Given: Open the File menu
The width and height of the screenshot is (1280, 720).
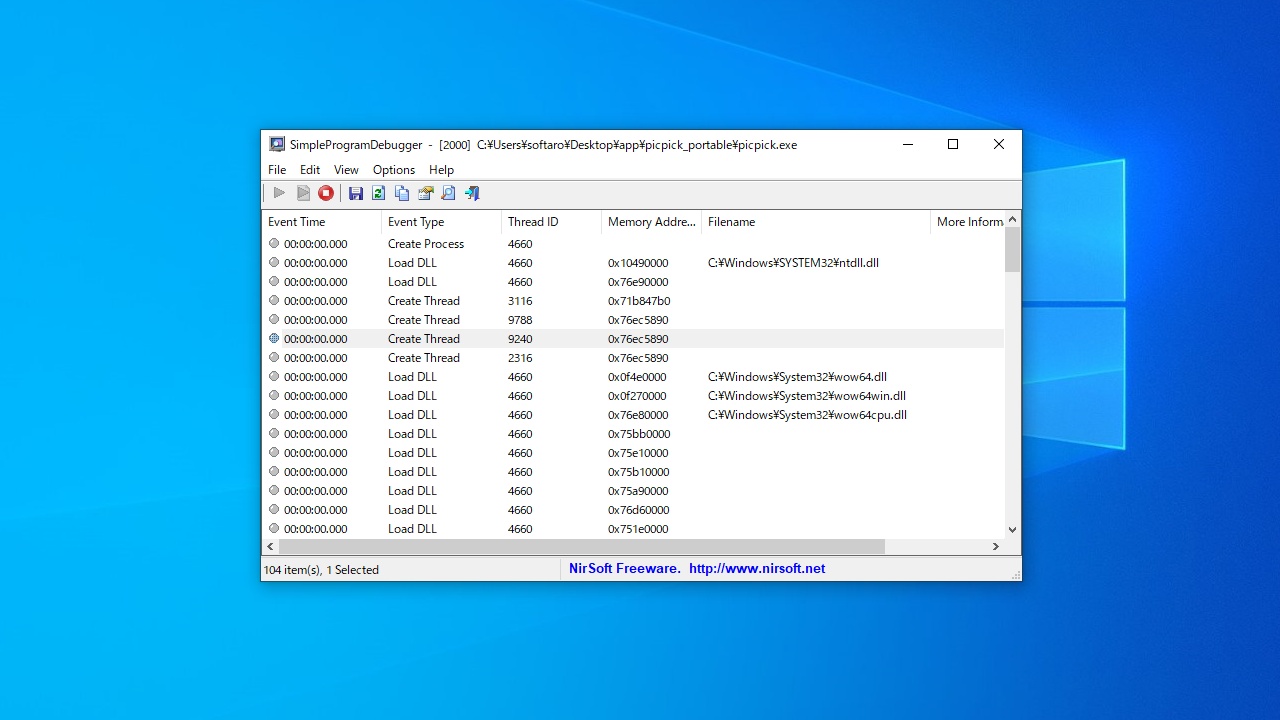Looking at the screenshot, I should point(277,170).
